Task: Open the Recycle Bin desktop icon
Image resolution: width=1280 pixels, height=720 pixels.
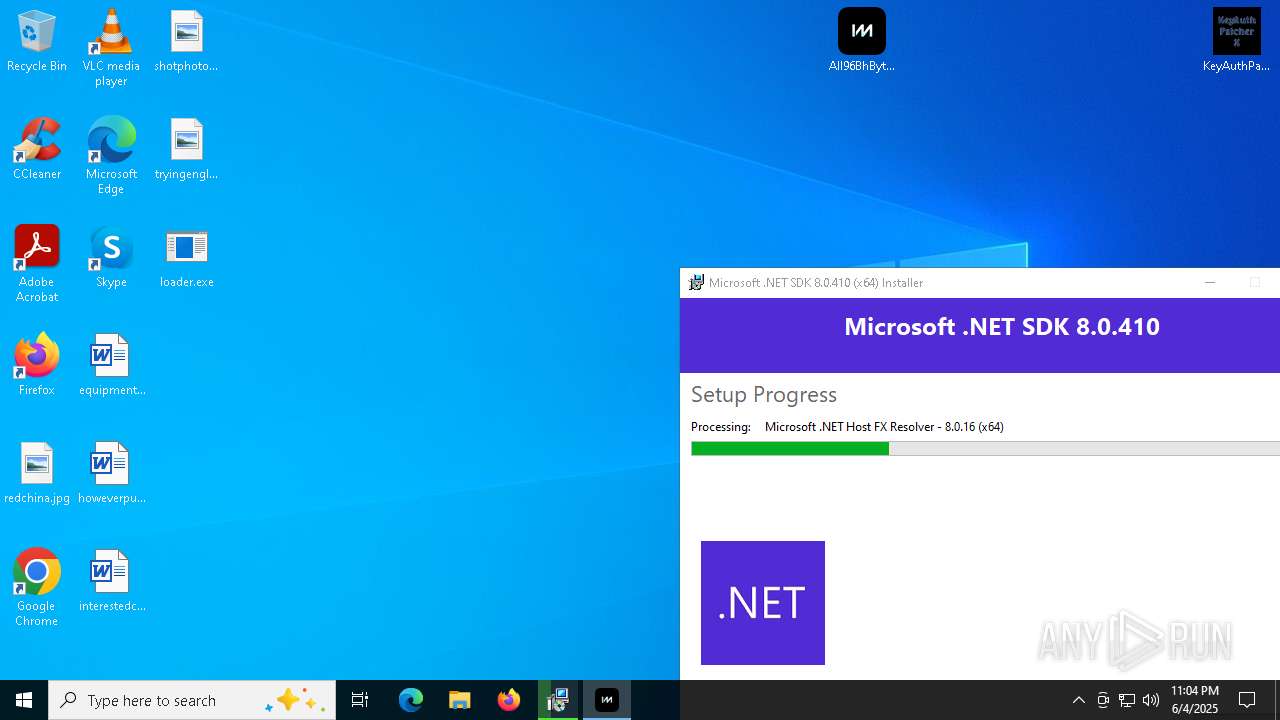Action: pyautogui.click(x=37, y=41)
